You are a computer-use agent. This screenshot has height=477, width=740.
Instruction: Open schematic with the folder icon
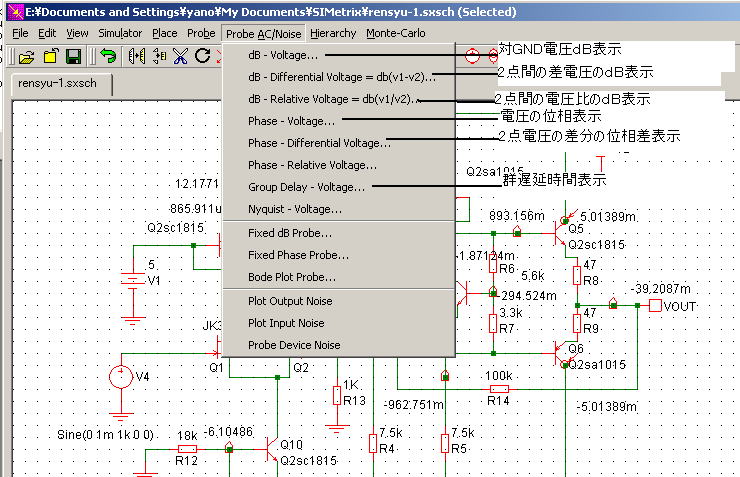coord(26,57)
